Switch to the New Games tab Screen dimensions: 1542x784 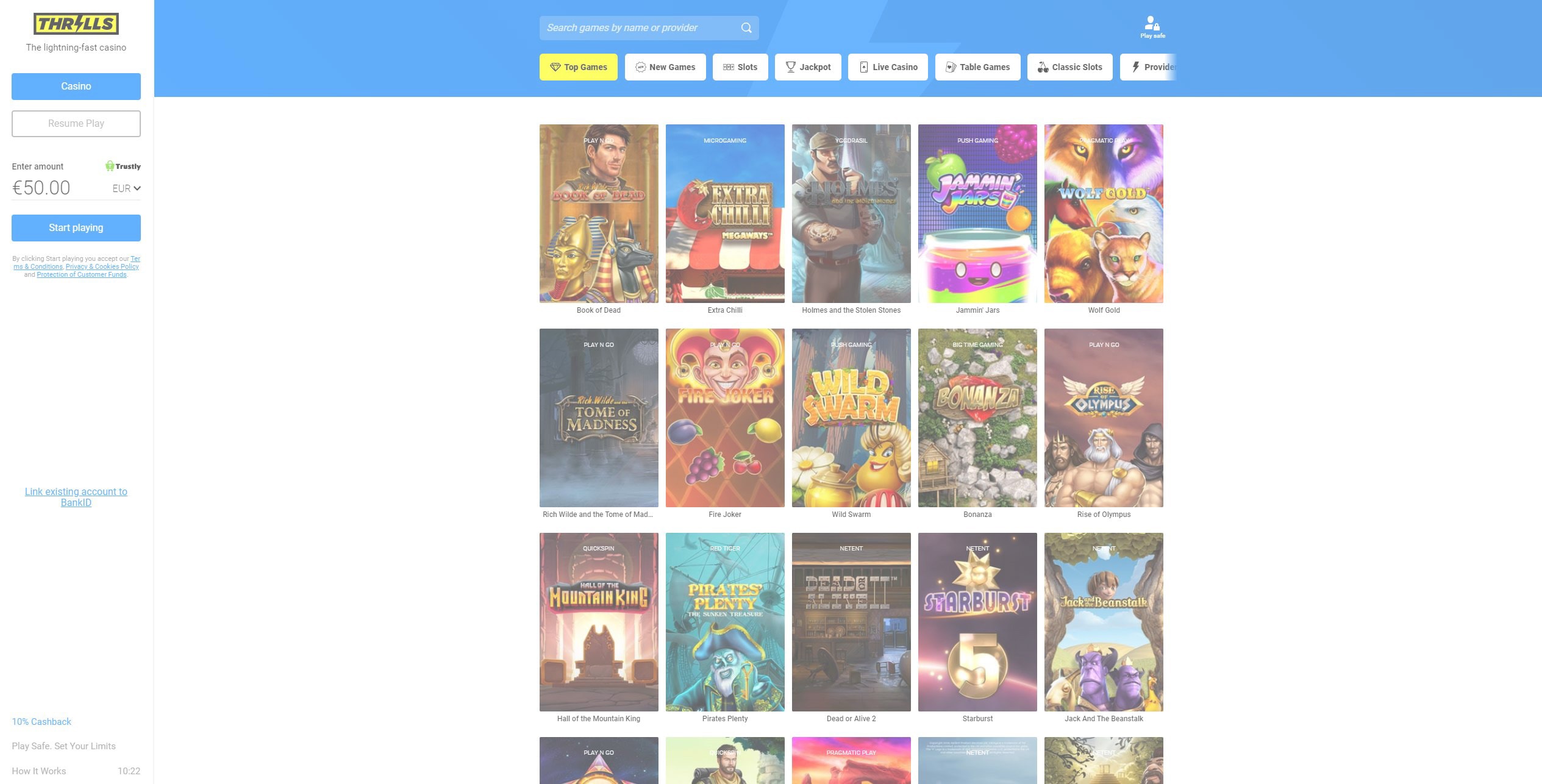click(665, 67)
